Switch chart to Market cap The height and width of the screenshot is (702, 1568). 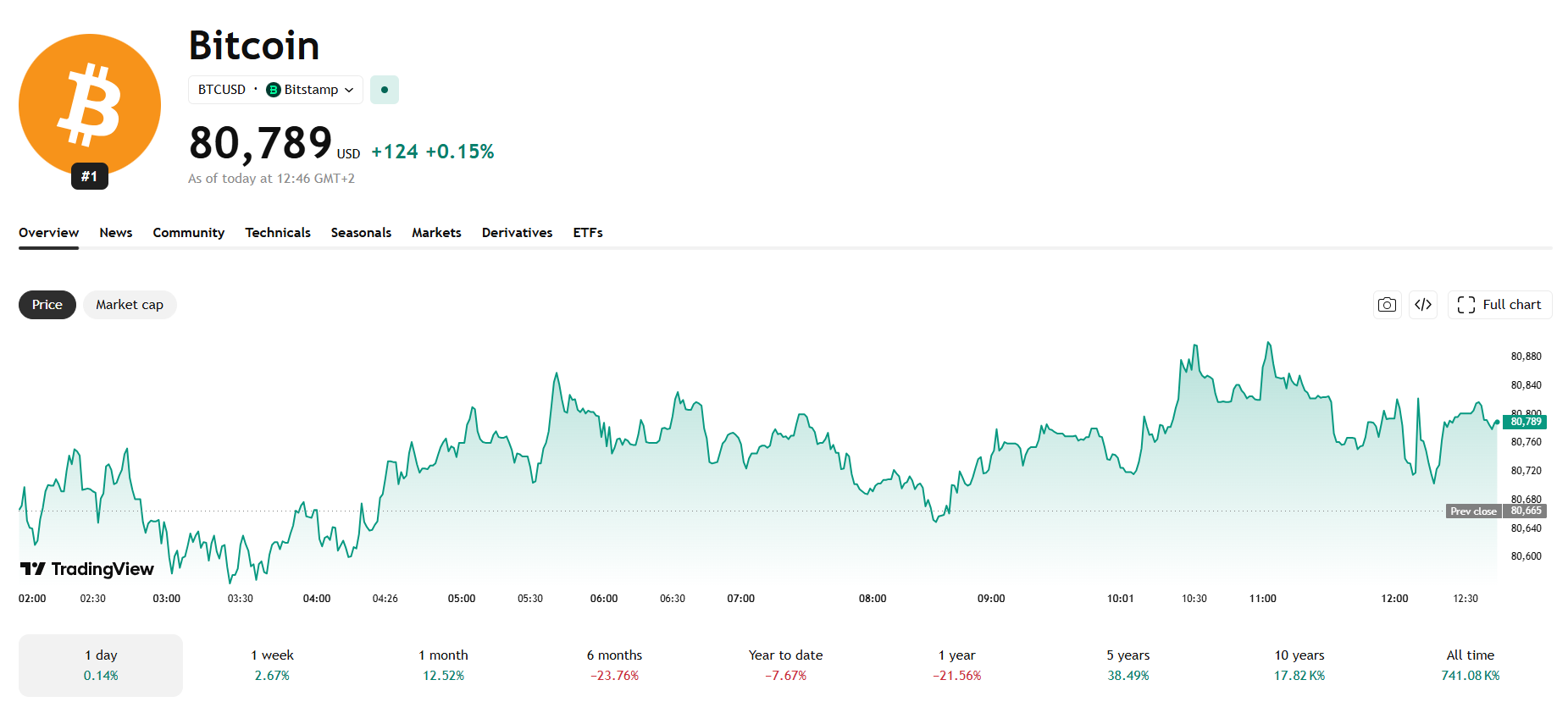[x=130, y=305]
